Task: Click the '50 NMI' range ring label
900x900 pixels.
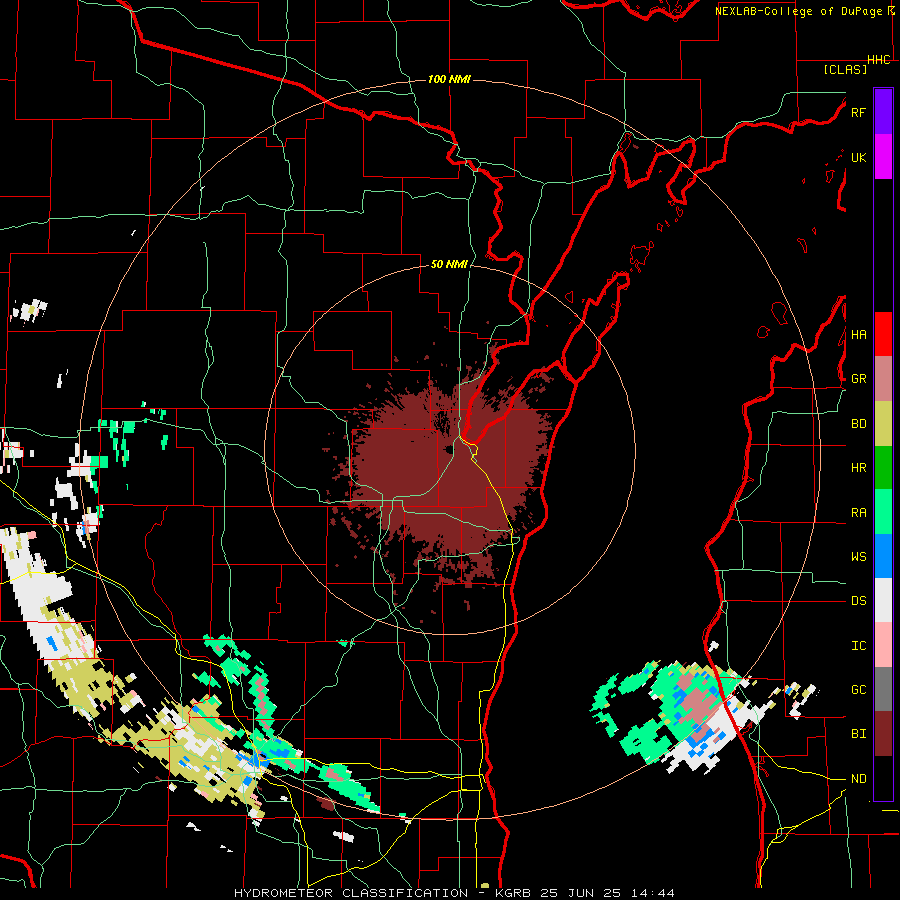Action: point(449,264)
